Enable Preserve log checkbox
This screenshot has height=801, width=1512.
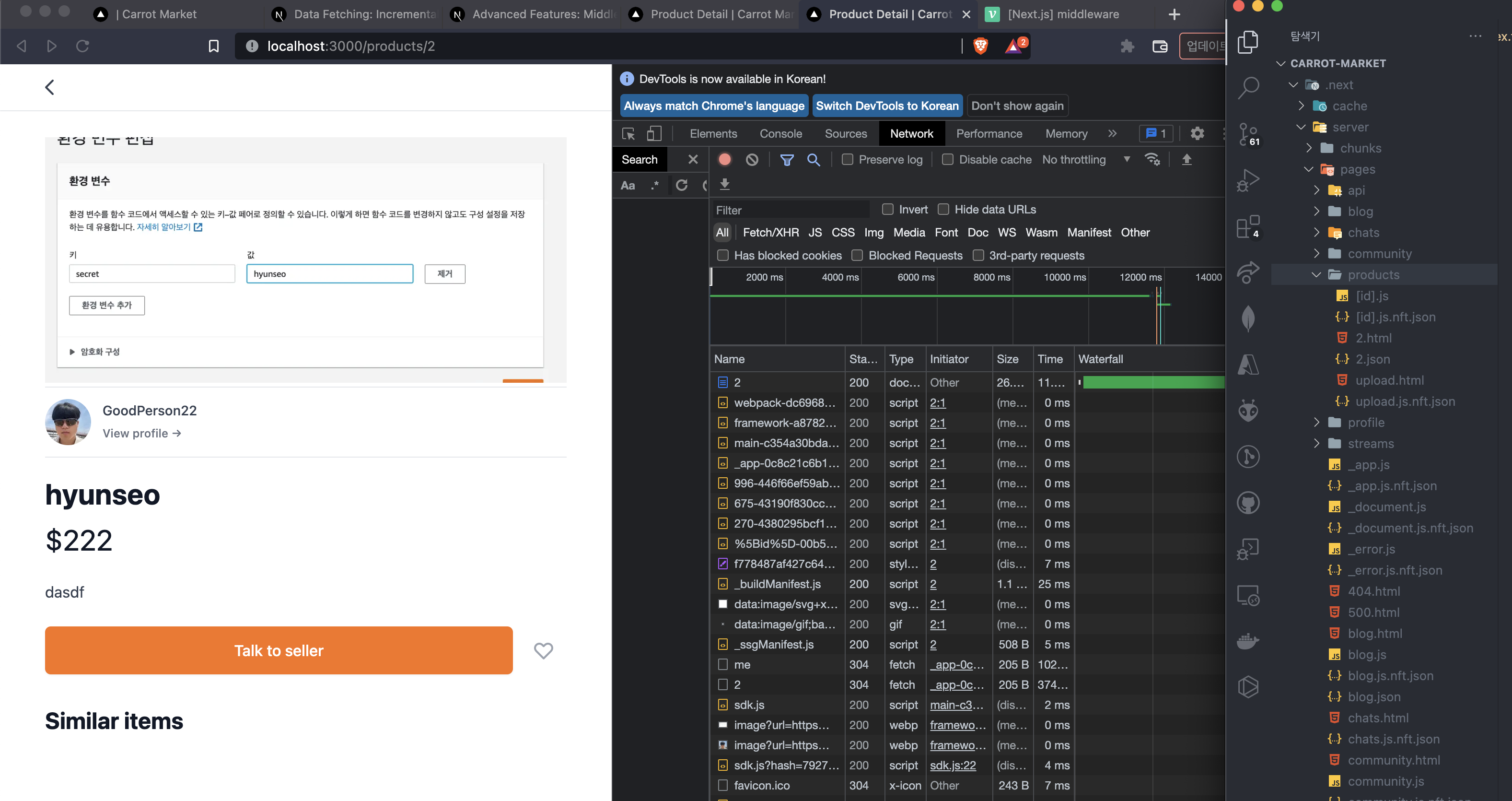(847, 160)
